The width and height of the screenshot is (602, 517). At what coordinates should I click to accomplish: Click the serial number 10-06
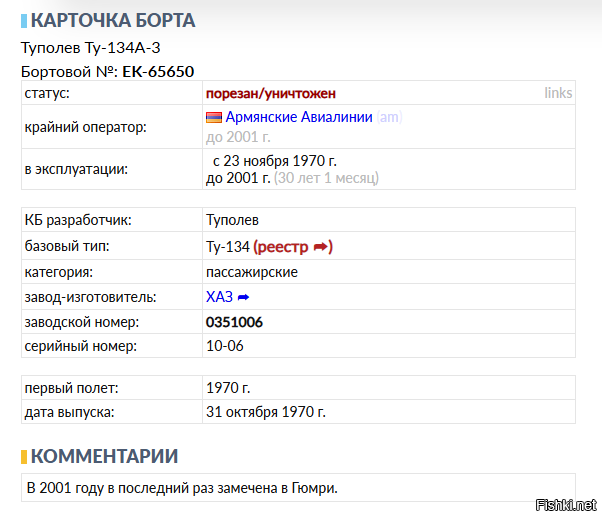pyautogui.click(x=224, y=346)
